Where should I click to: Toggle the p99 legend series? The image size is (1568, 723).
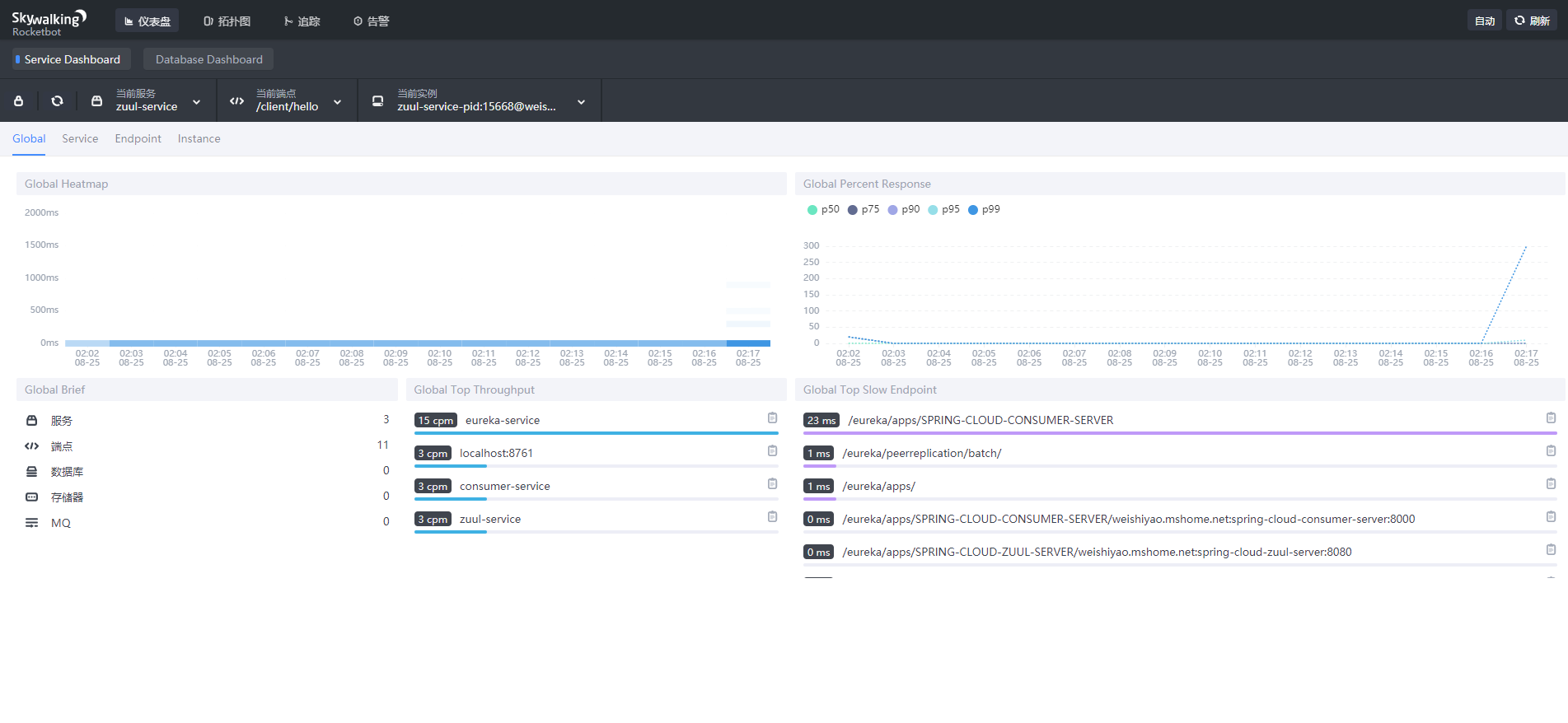pos(984,209)
